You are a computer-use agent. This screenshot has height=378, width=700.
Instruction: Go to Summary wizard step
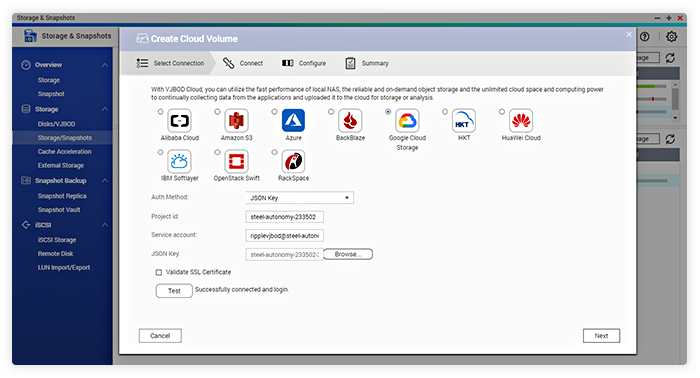click(x=367, y=63)
